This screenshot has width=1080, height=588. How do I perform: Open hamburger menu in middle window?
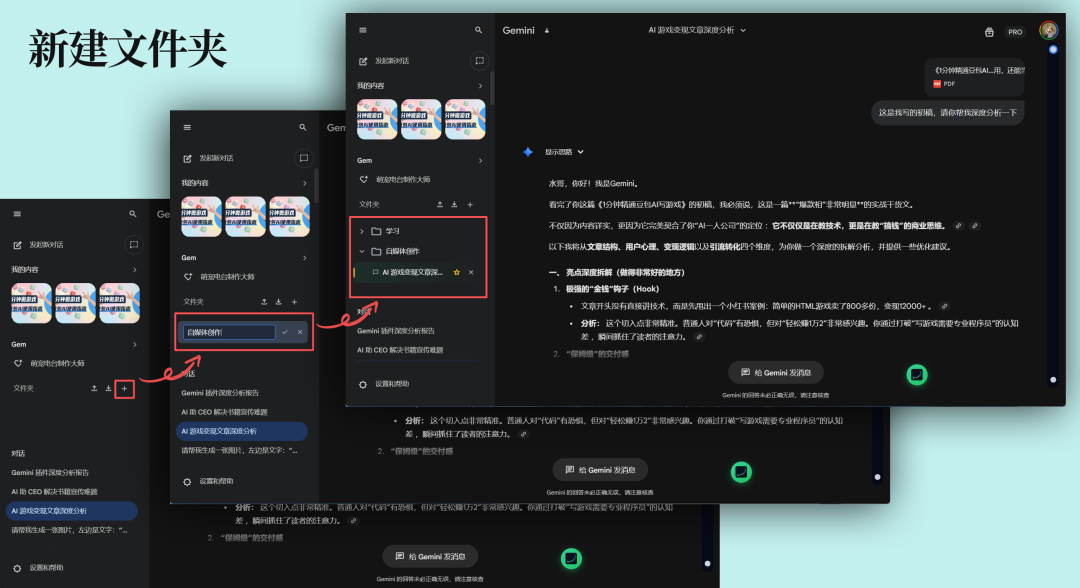click(187, 127)
